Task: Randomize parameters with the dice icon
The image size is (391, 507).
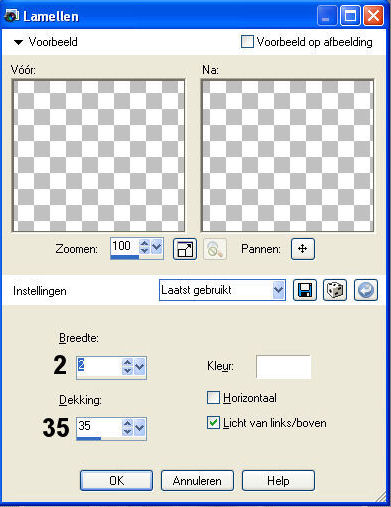Action: (x=335, y=290)
